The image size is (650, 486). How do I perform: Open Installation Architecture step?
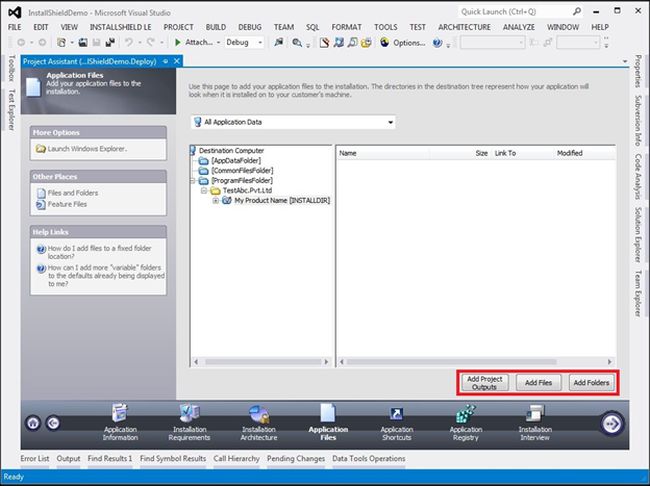[x=259, y=422]
